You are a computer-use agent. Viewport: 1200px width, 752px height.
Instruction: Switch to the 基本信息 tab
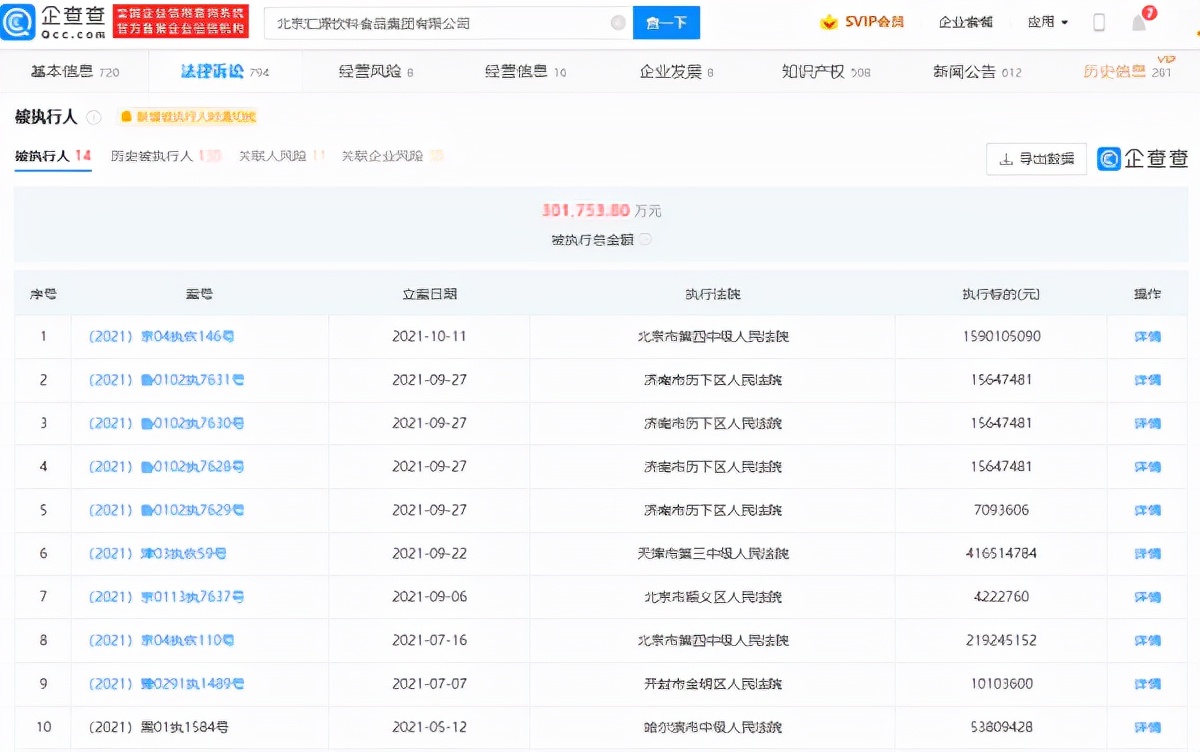[x=59, y=71]
